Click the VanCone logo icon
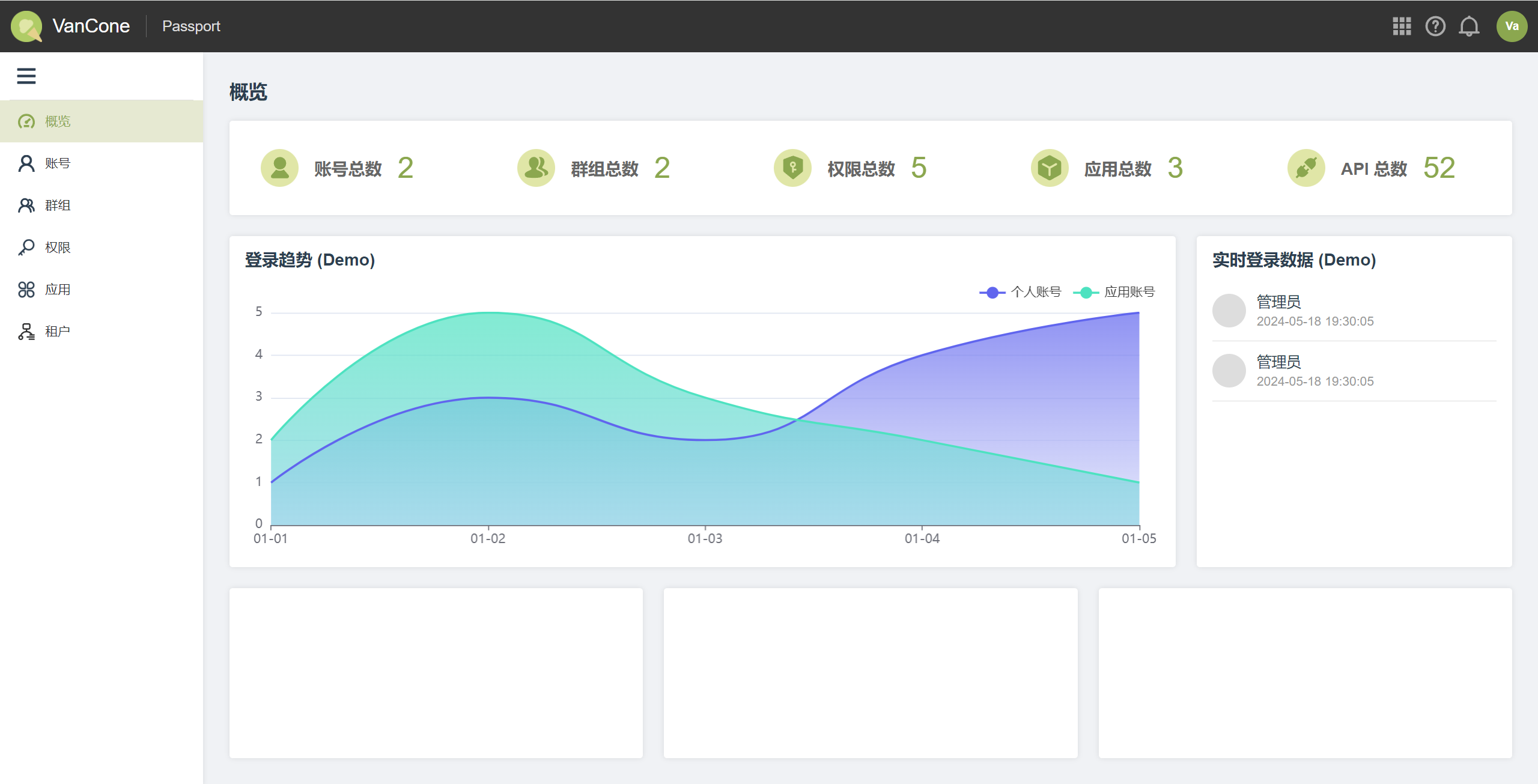Image resolution: width=1538 pixels, height=784 pixels. [26, 26]
